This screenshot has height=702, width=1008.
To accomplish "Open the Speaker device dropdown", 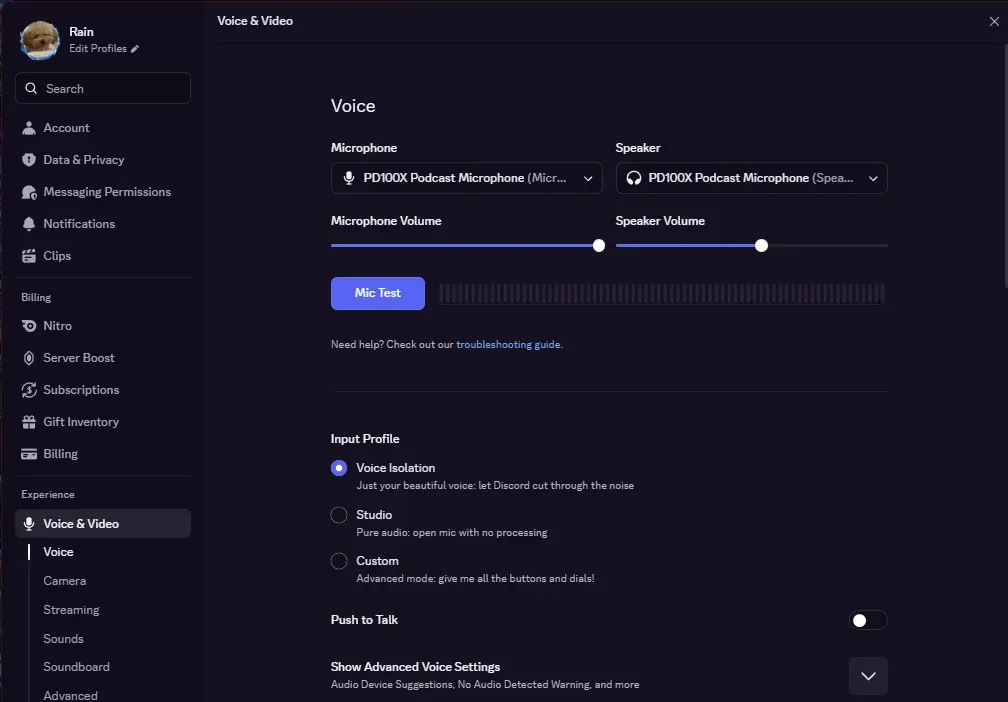I will [x=752, y=178].
